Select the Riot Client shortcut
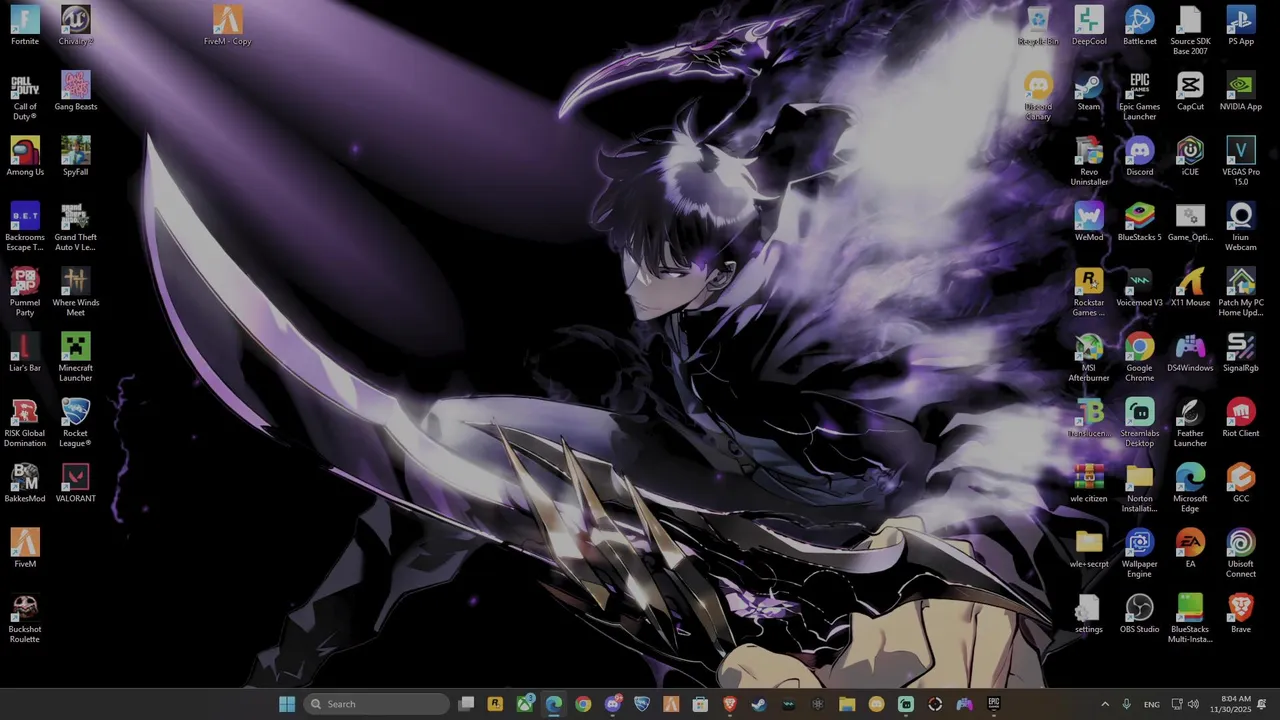The width and height of the screenshot is (1280, 720). (x=1241, y=418)
